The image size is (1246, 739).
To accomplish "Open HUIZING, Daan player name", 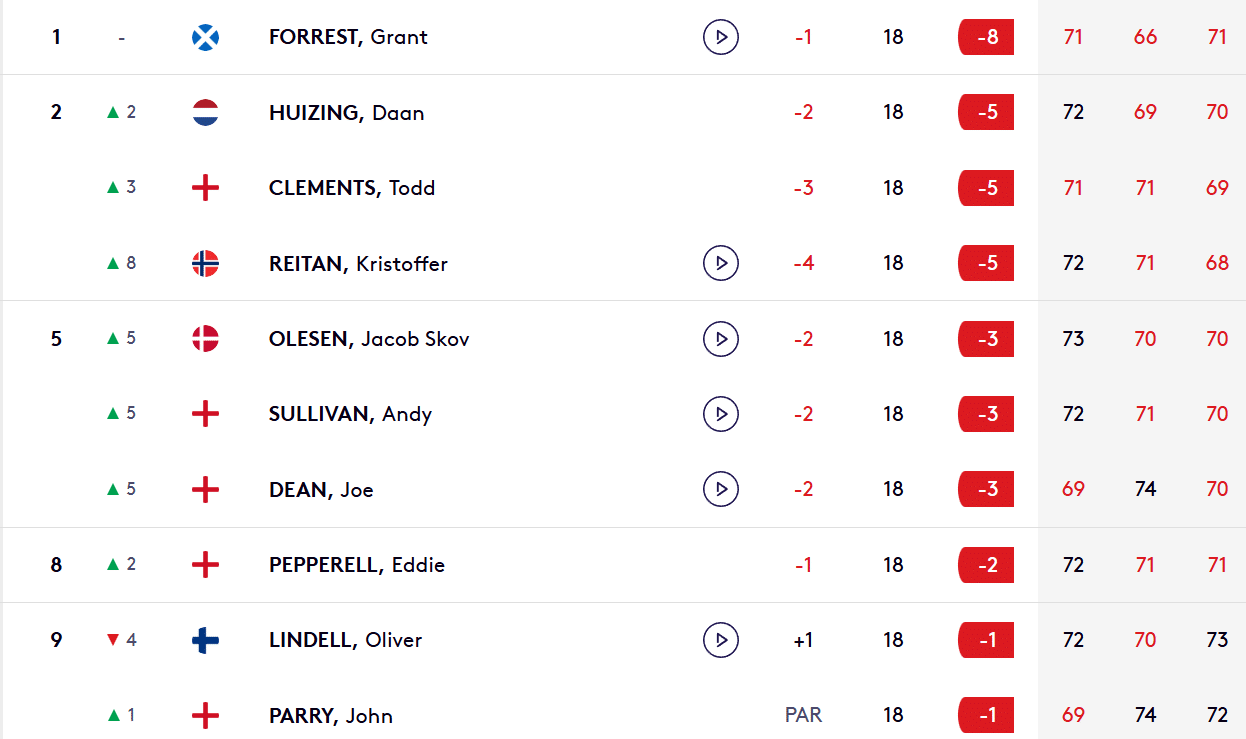I will click(346, 113).
